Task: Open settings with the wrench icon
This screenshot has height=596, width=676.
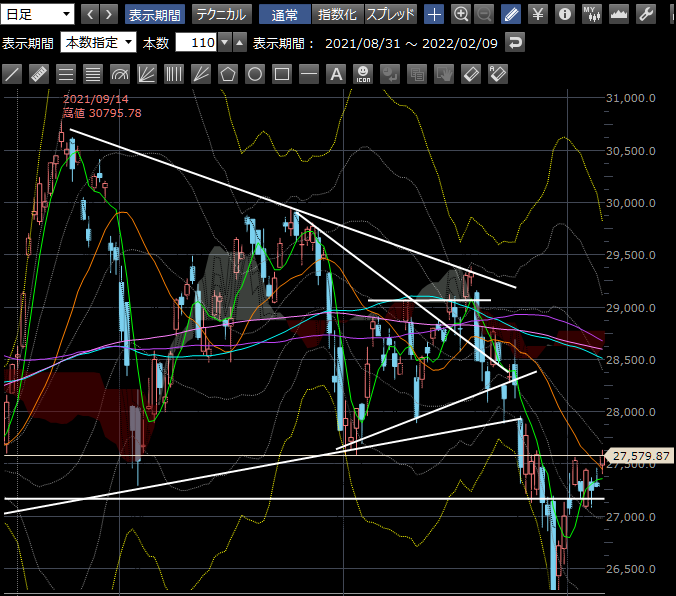Action: (x=646, y=14)
